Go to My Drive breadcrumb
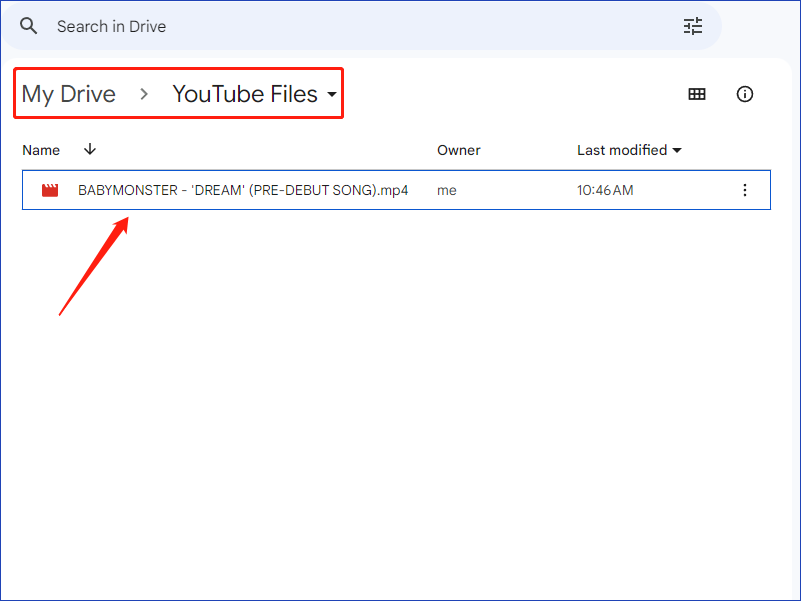Viewport: 801px width, 601px height. point(68,94)
